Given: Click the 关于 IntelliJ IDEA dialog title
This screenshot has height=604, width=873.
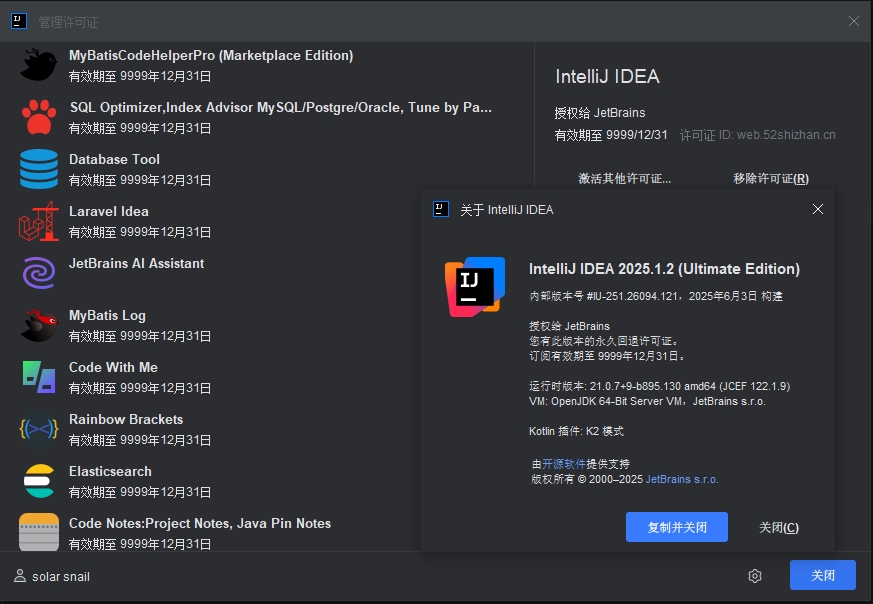Looking at the screenshot, I should click(507, 210).
